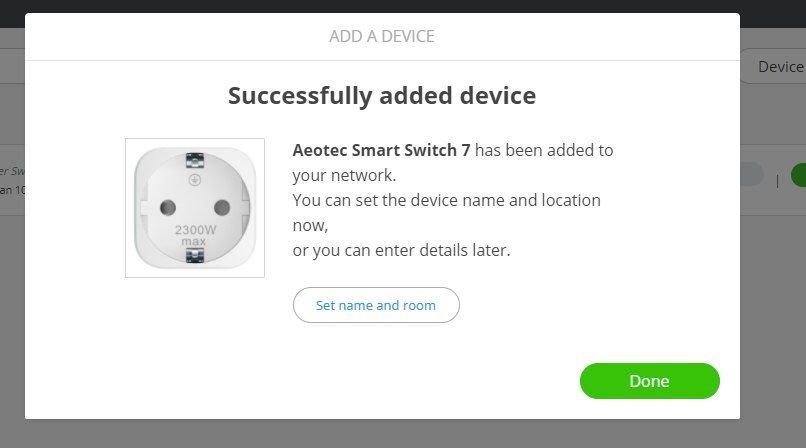
Task: Click the top grounding clip on the plug
Action: coord(195,159)
